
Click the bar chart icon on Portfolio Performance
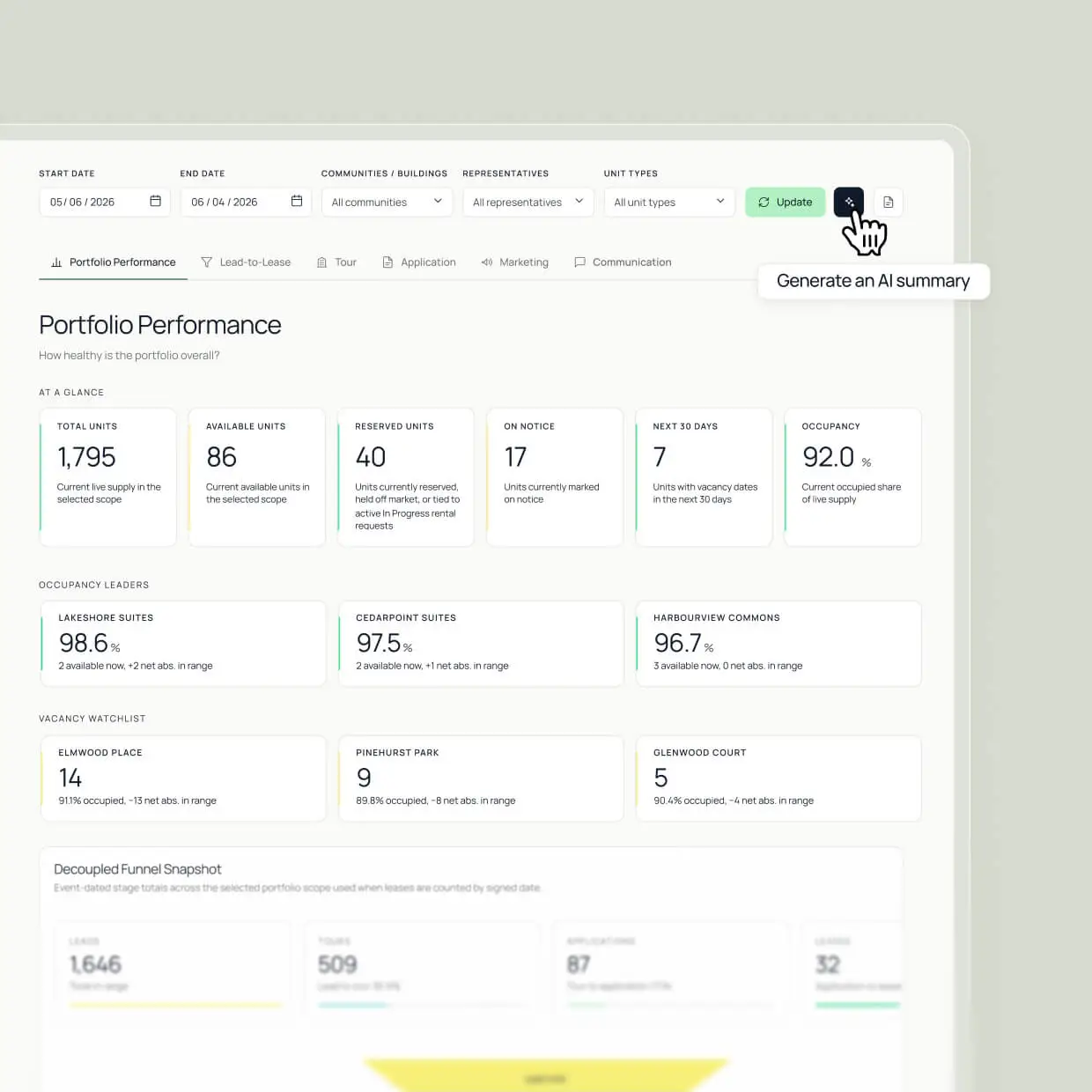(x=56, y=262)
